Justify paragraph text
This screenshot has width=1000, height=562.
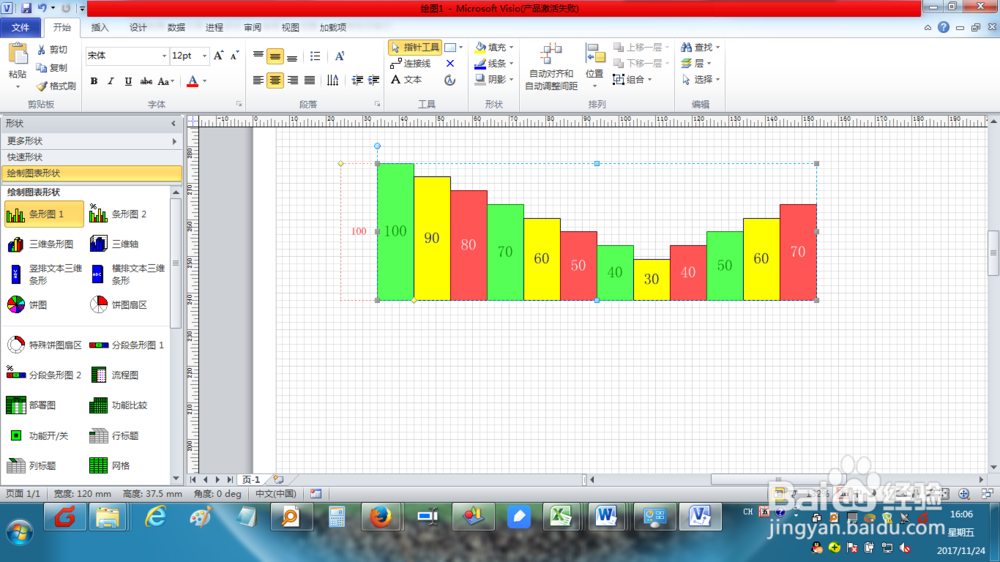(309, 80)
